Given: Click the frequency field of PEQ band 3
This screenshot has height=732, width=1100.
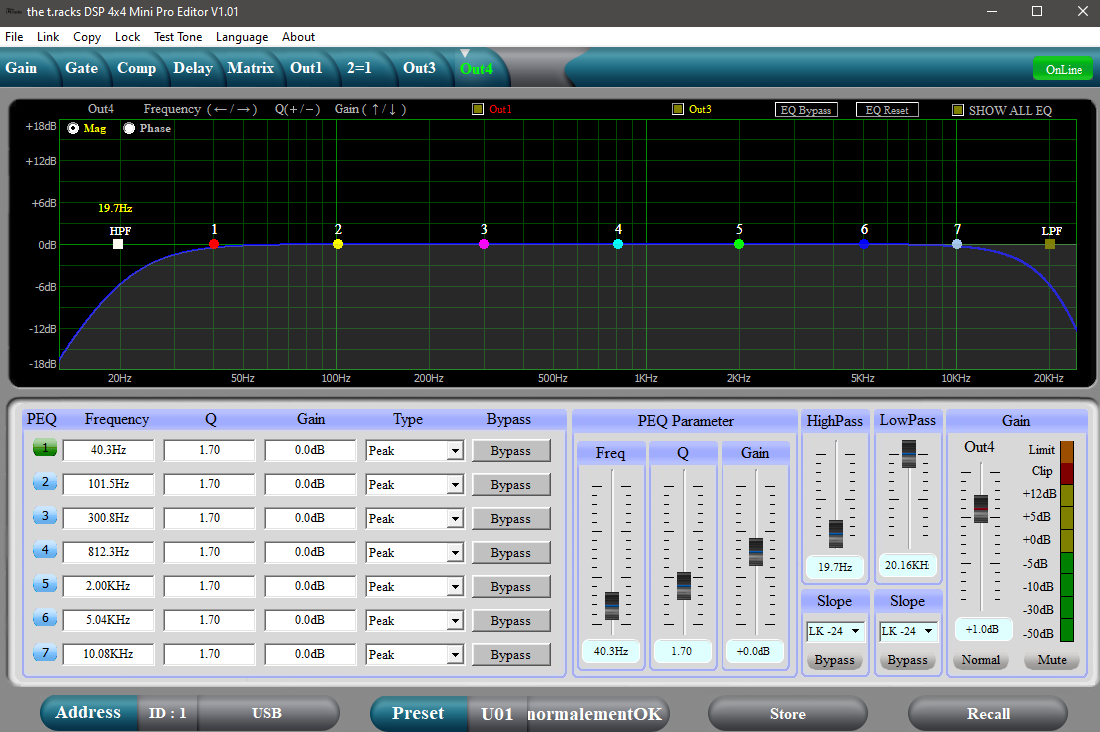Looking at the screenshot, I should pos(108,518).
